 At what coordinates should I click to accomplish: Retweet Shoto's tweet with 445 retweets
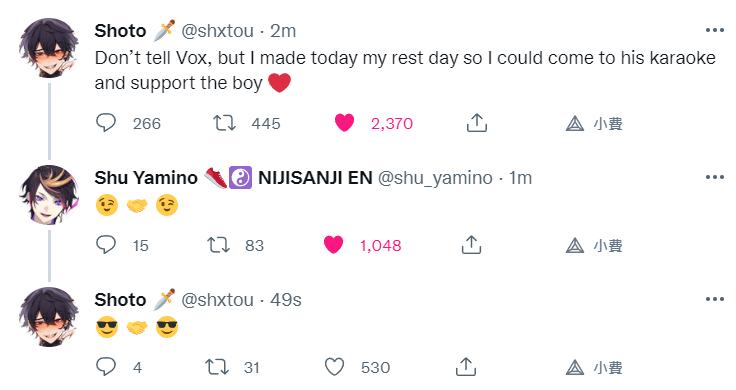click(x=224, y=123)
